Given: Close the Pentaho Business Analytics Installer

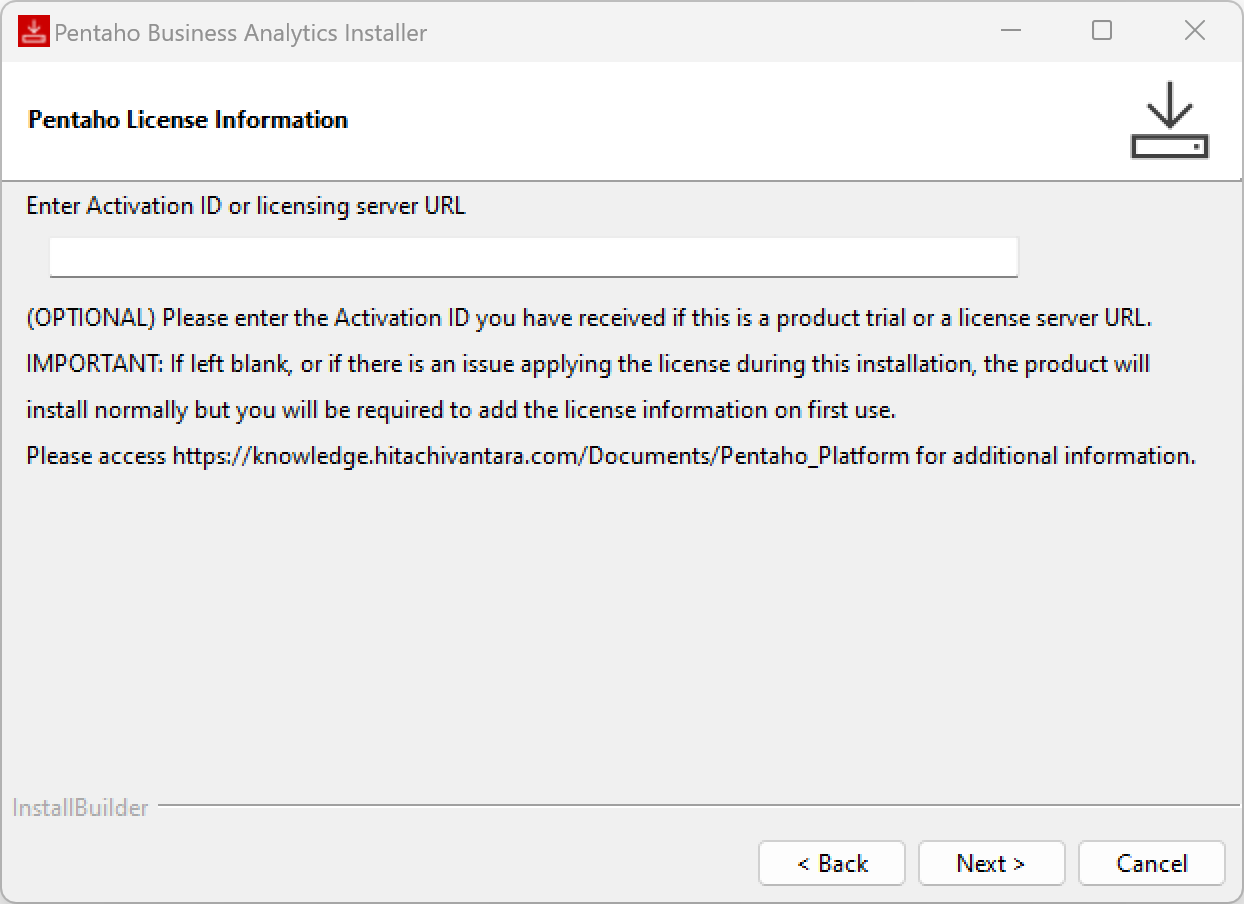Looking at the screenshot, I should click(1194, 31).
